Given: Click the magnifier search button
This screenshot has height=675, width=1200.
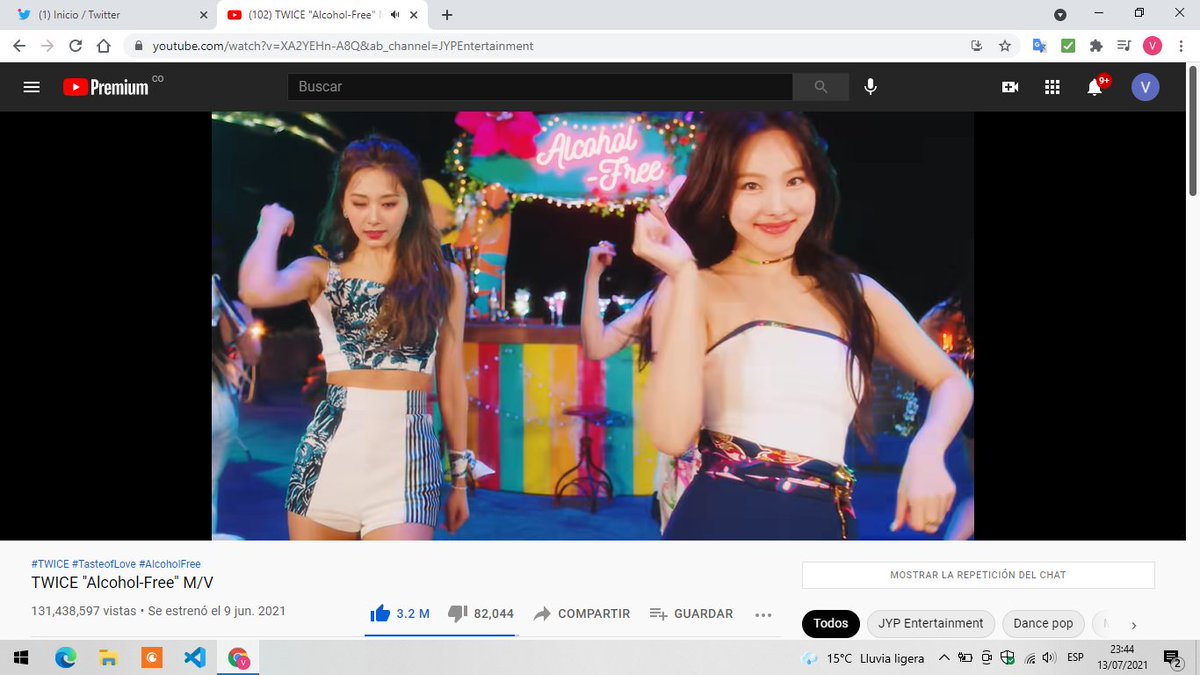Looking at the screenshot, I should coord(821,87).
